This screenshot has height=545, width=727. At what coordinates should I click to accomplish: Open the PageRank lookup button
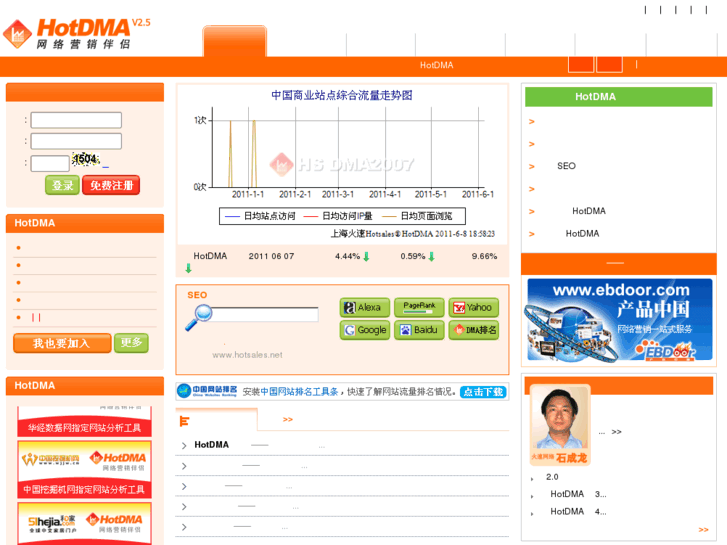(419, 307)
